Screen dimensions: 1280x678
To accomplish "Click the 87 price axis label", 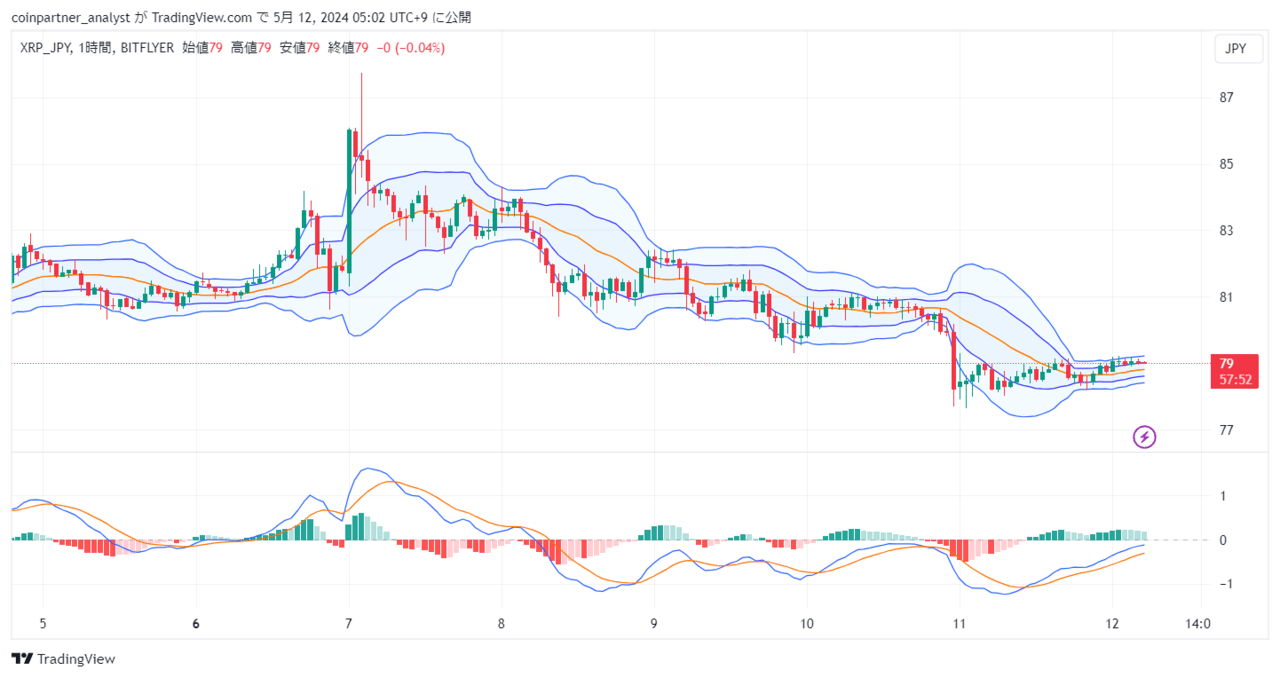I will (x=1226, y=98).
